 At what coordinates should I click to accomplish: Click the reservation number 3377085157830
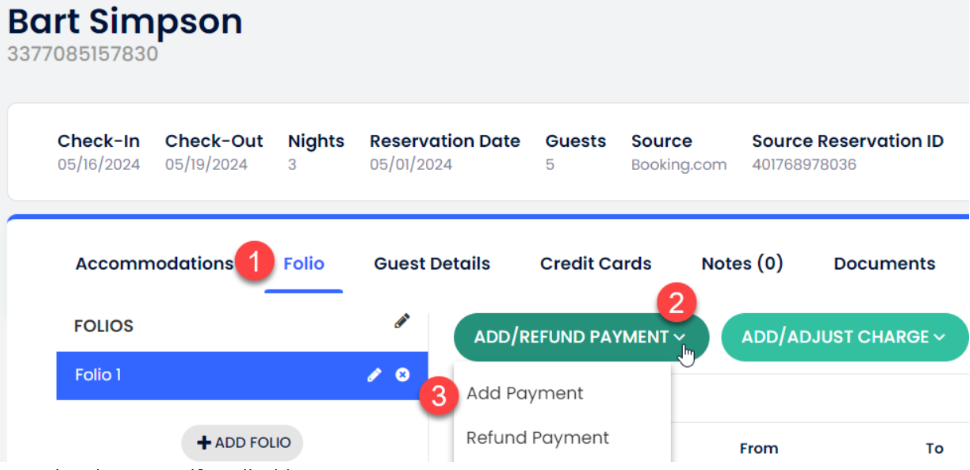pos(83,53)
